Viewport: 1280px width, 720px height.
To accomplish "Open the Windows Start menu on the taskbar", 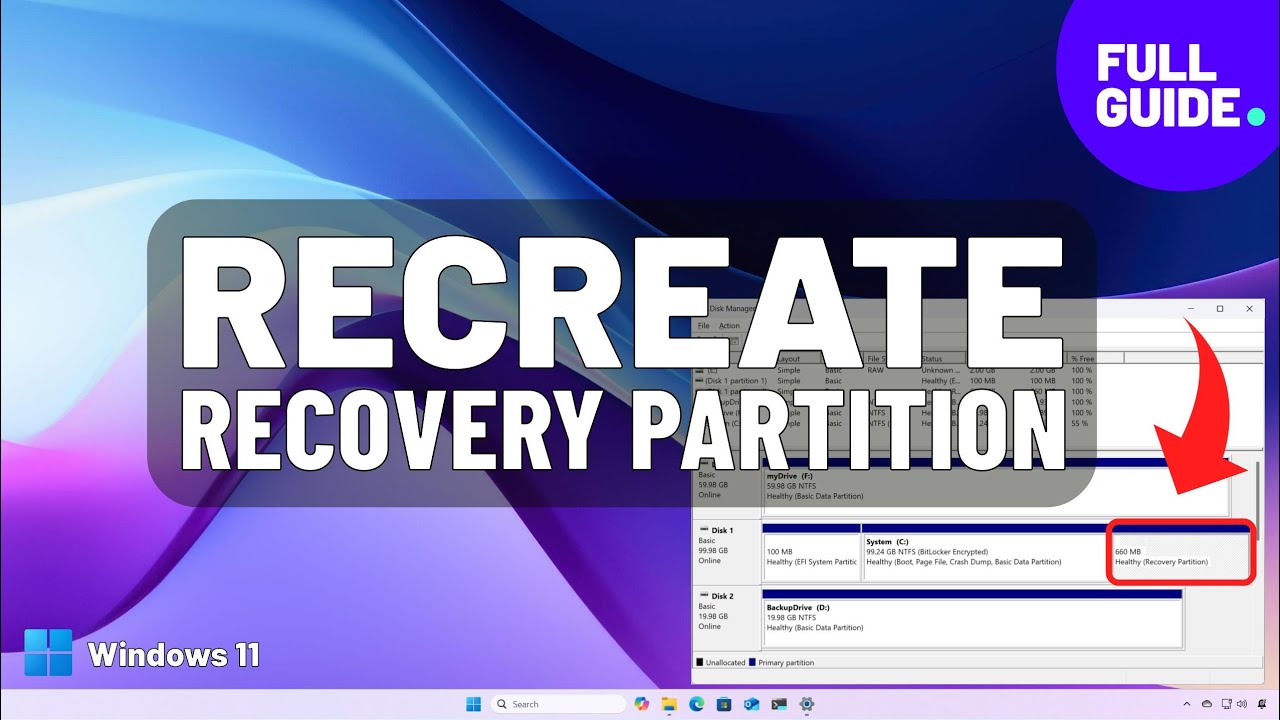I will point(474,704).
